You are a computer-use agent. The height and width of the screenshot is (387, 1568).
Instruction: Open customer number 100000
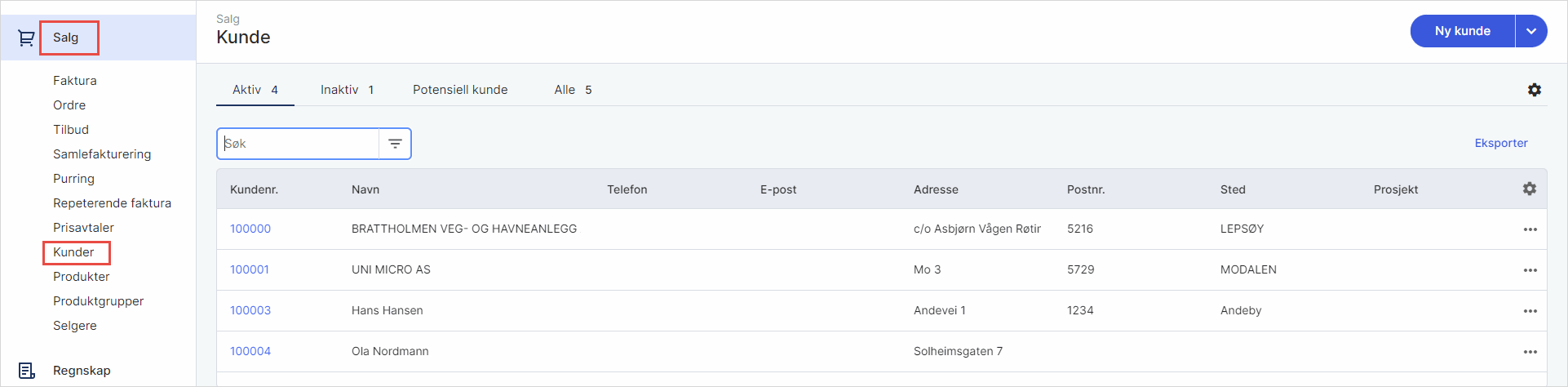point(250,229)
